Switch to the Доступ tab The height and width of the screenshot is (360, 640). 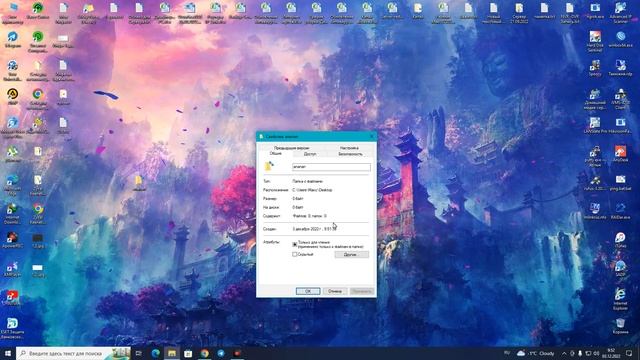pos(310,154)
